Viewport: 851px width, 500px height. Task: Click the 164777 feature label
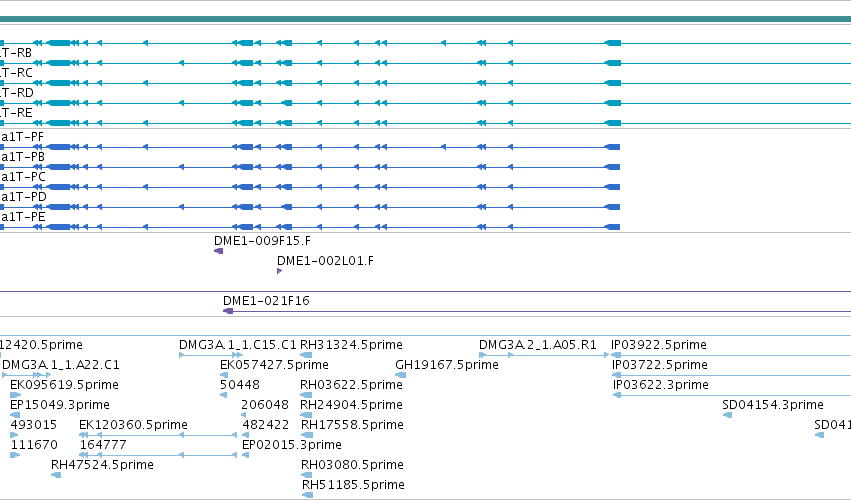[x=103, y=445]
